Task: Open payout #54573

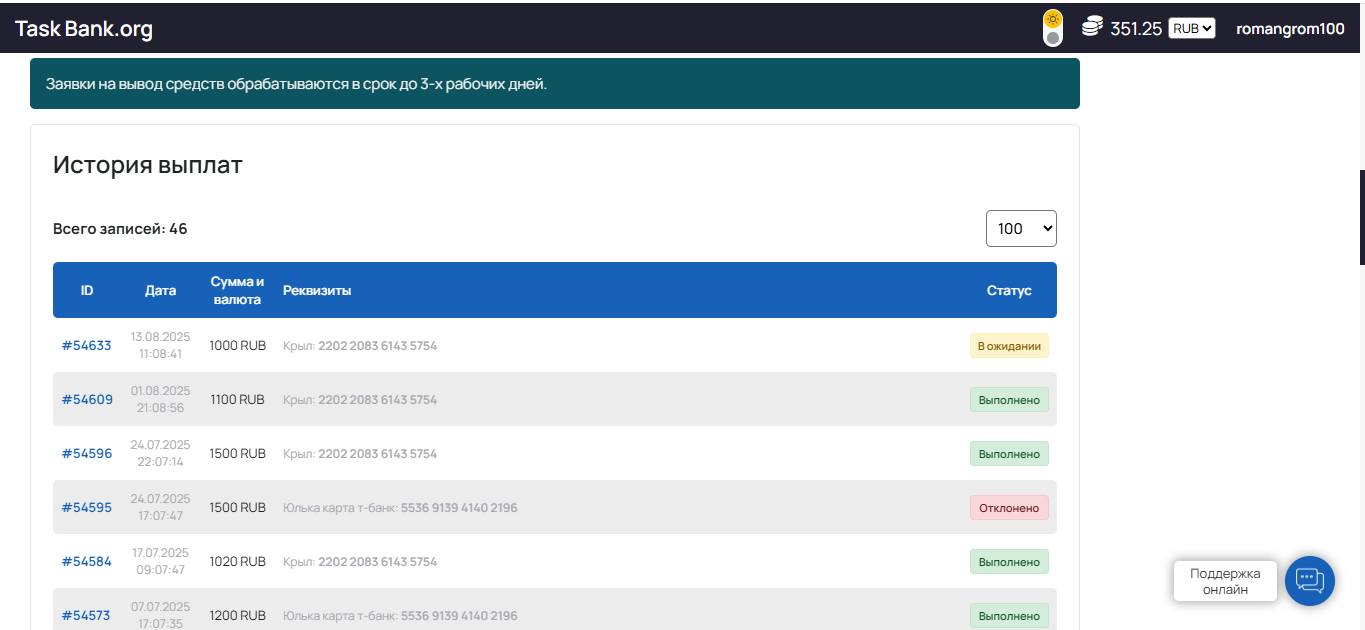Action: pos(87,616)
